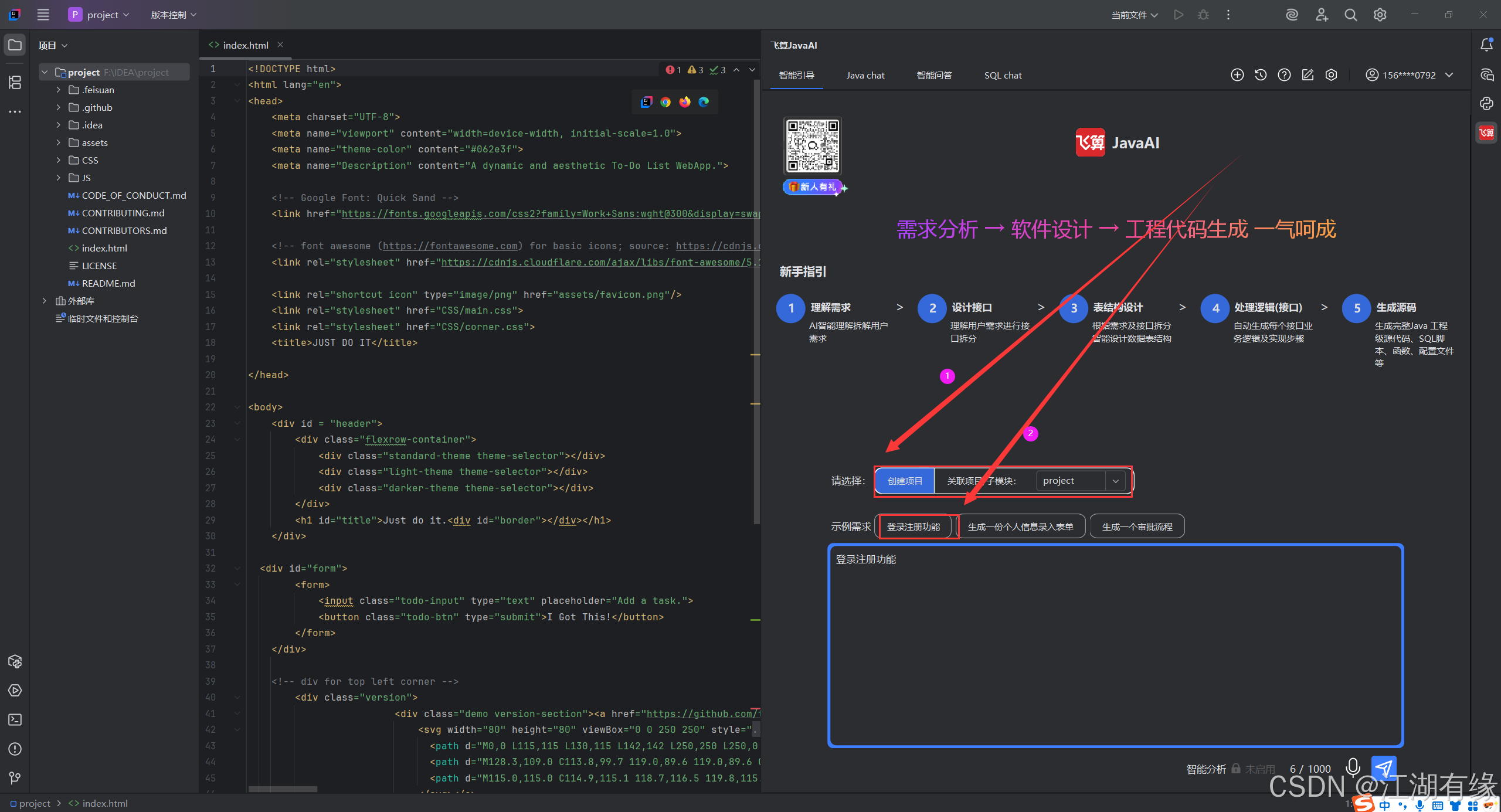Switch to 智能问答 tab
1501x812 pixels.
tap(934, 75)
